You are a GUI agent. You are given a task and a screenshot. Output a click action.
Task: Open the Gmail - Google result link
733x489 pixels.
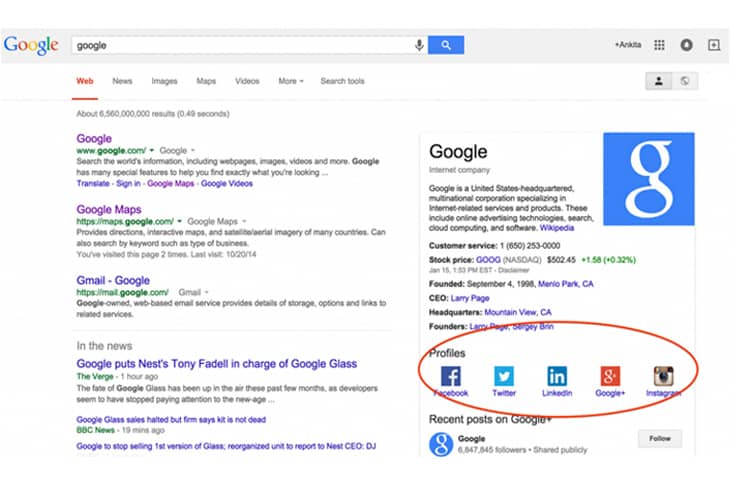tap(113, 281)
